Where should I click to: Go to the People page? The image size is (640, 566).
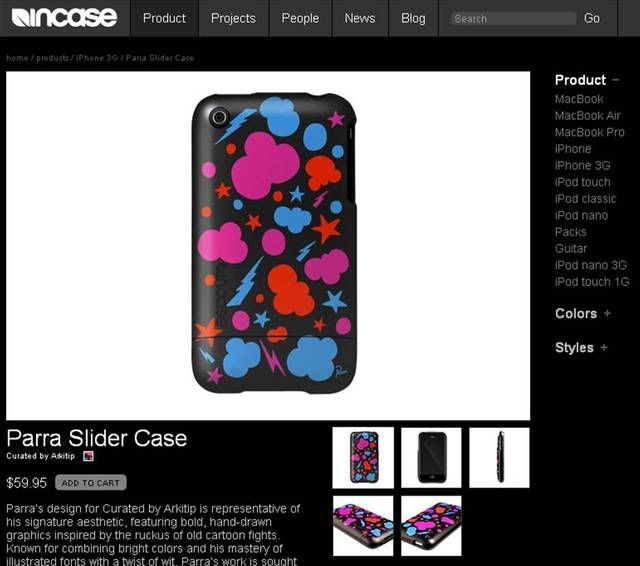coord(300,18)
